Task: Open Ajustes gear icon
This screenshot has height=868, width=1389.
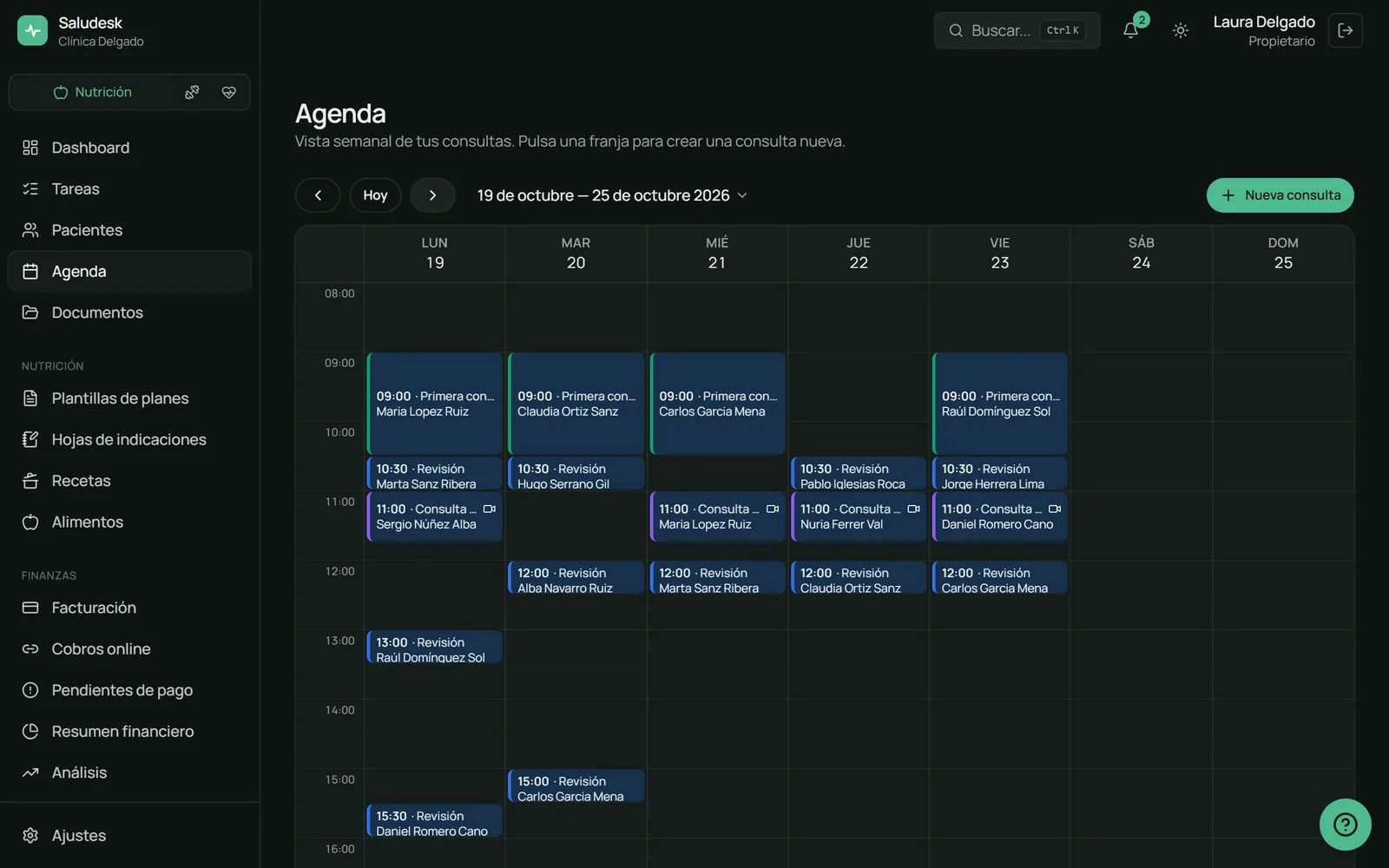Action: pyautogui.click(x=30, y=835)
